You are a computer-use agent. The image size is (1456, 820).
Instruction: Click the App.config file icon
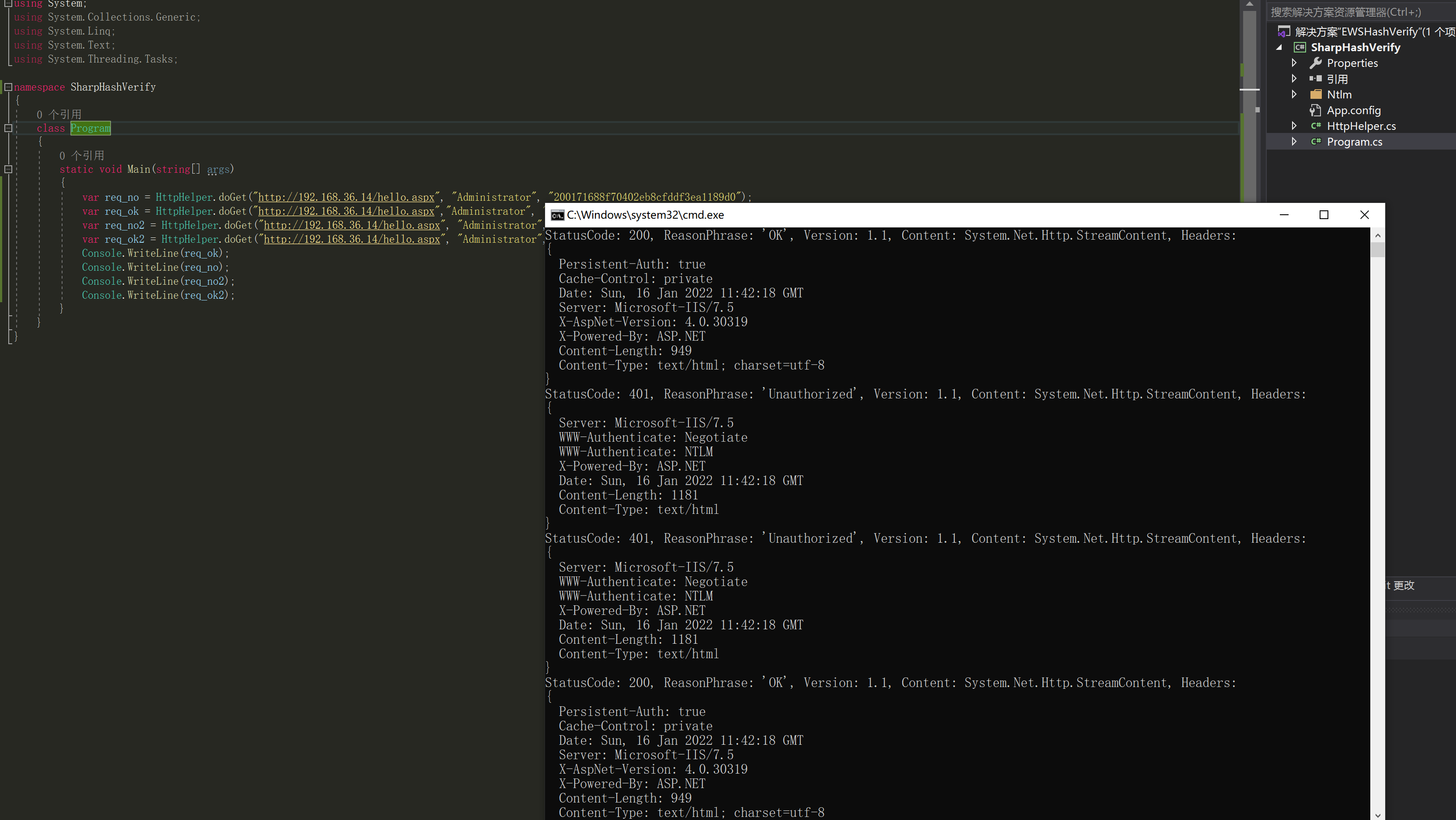click(1315, 110)
